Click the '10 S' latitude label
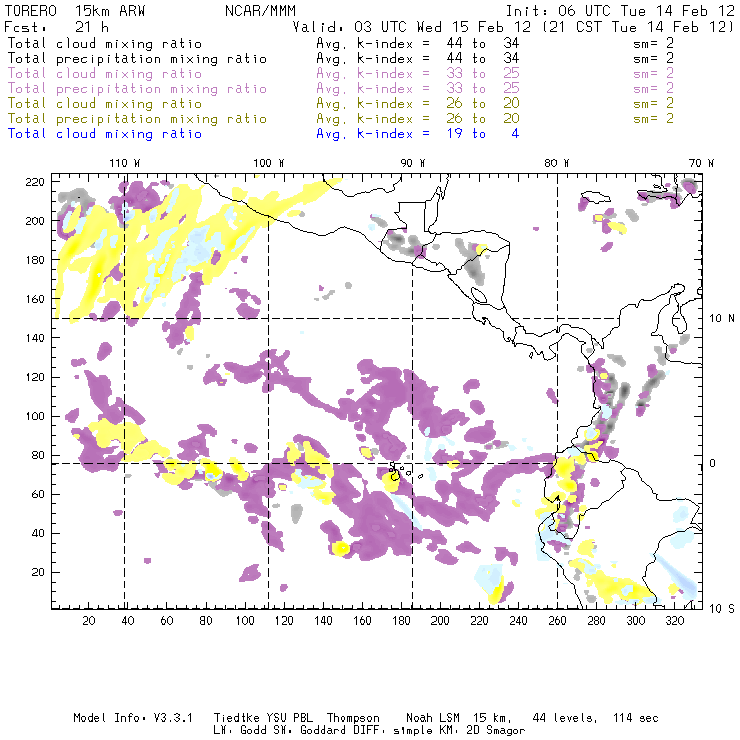Viewport: 740px width, 740px height. pos(722,608)
